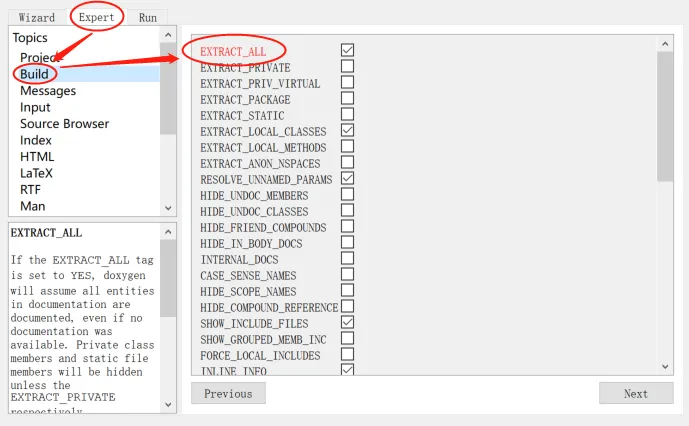Enable the EXTRACT_PACKAGE option

pyautogui.click(x=347, y=98)
